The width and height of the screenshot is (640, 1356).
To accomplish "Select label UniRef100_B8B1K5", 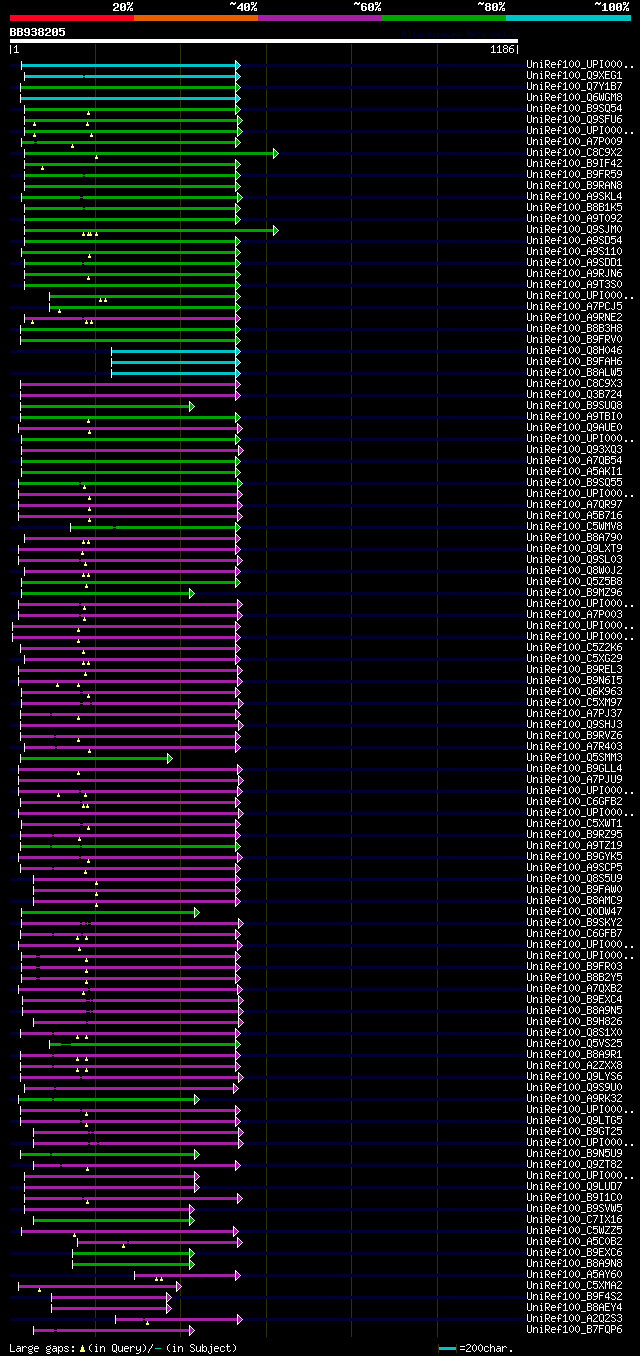I will point(574,208).
